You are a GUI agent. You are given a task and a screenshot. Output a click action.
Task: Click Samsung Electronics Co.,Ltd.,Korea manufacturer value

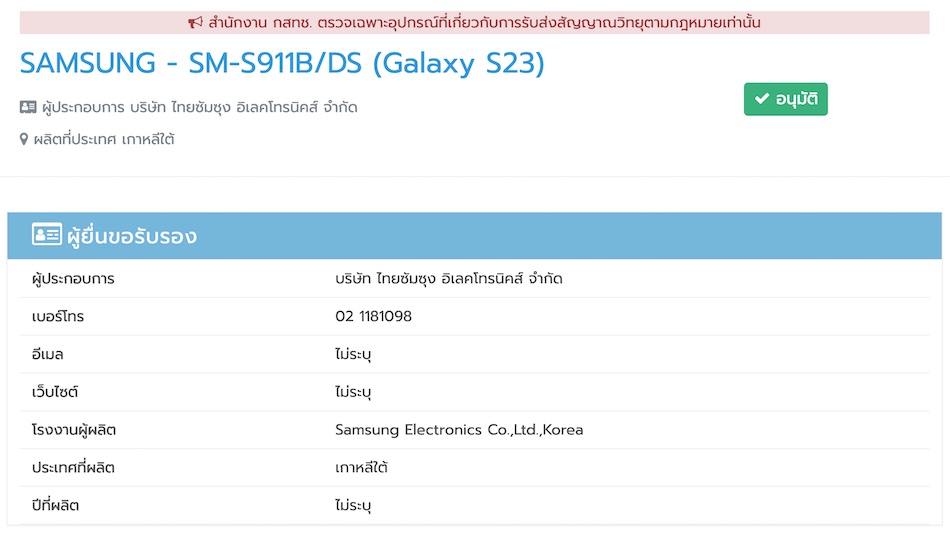point(459,430)
